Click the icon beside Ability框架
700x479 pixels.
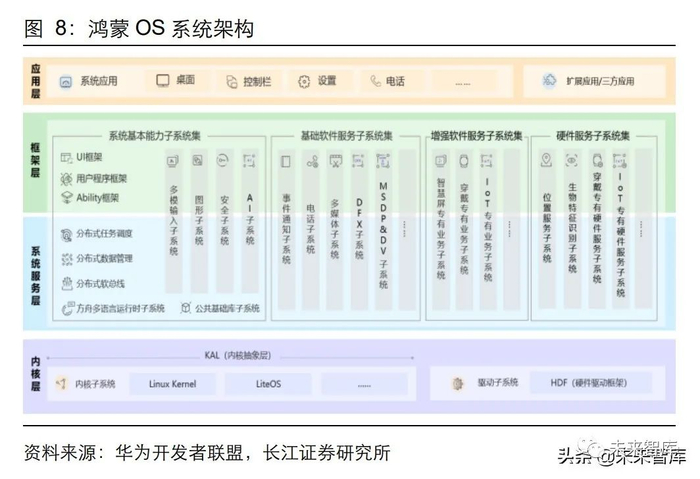click(x=67, y=198)
